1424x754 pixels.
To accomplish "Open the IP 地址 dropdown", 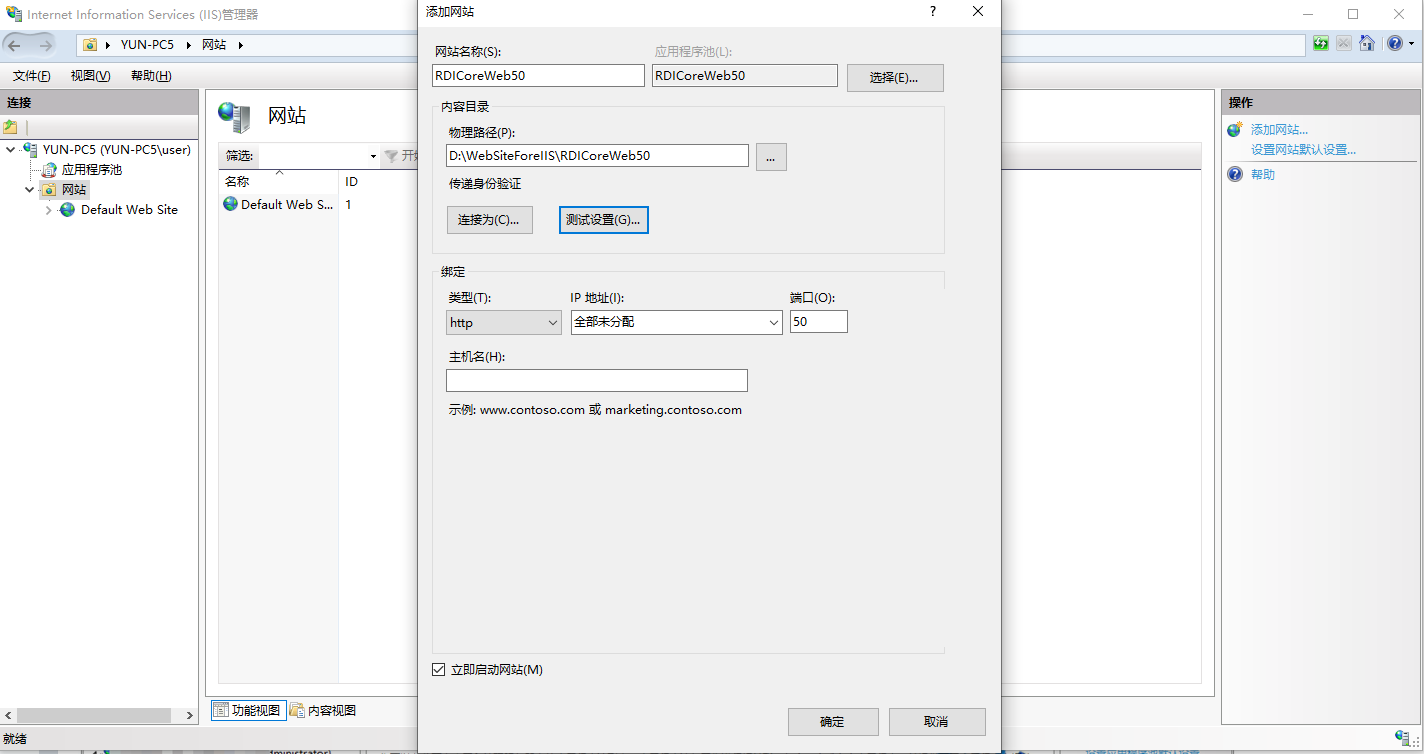I will point(676,322).
